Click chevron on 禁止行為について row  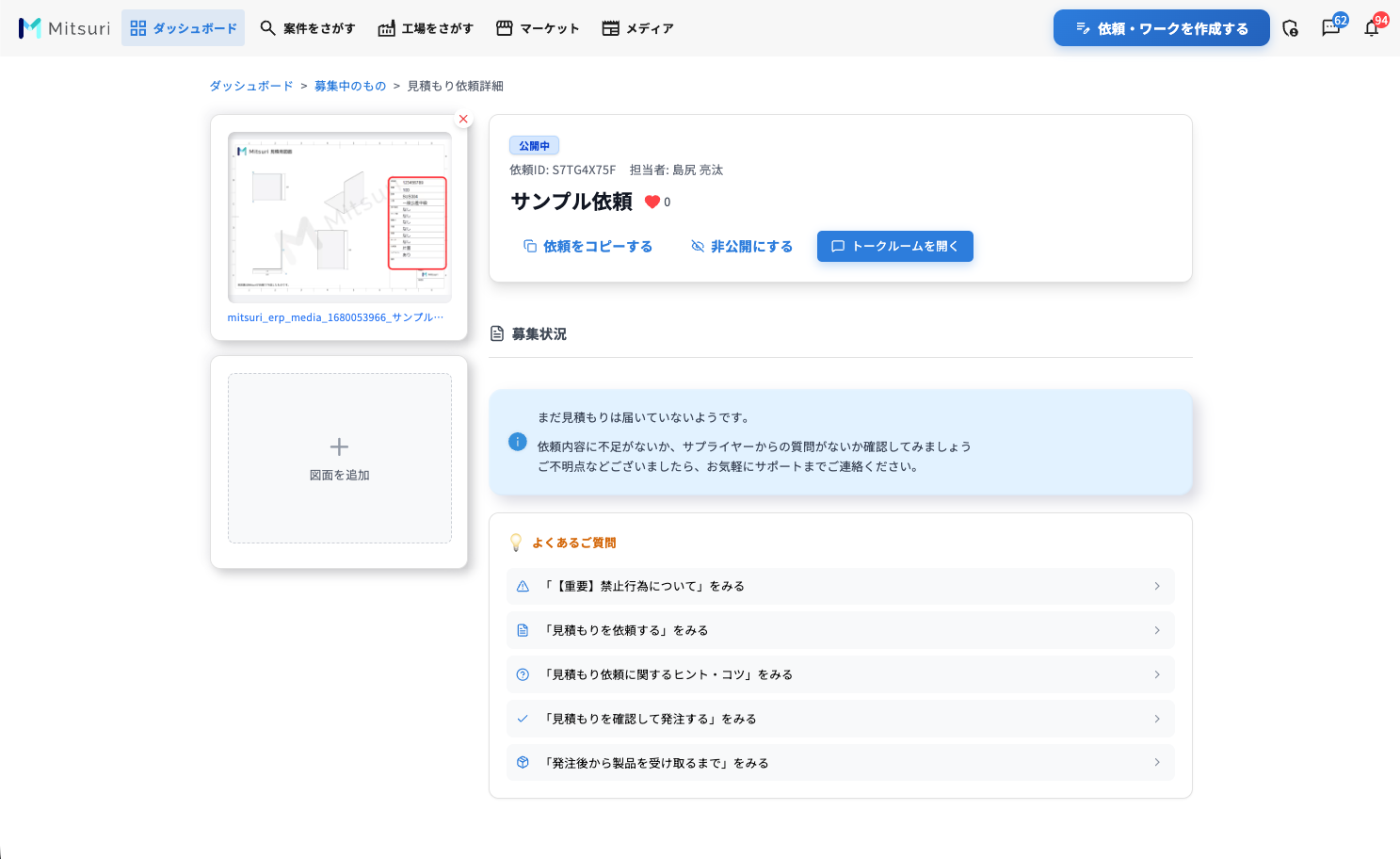coord(1157,586)
